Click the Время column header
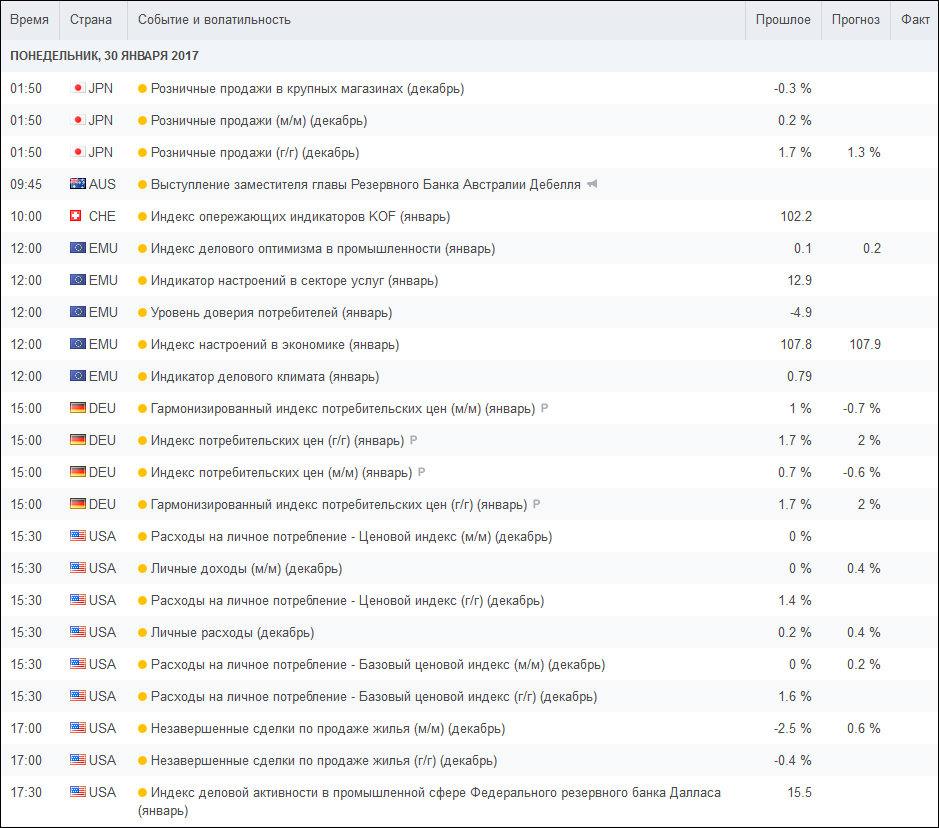The image size is (939, 828). [27, 20]
